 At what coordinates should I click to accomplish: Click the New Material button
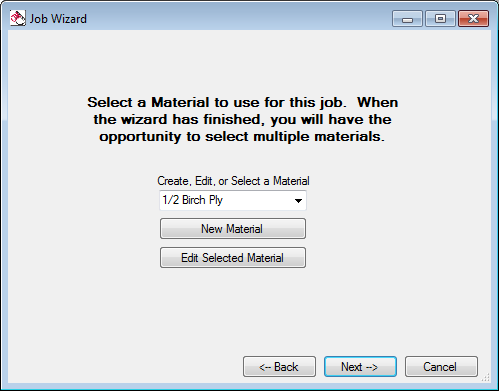[x=233, y=229]
